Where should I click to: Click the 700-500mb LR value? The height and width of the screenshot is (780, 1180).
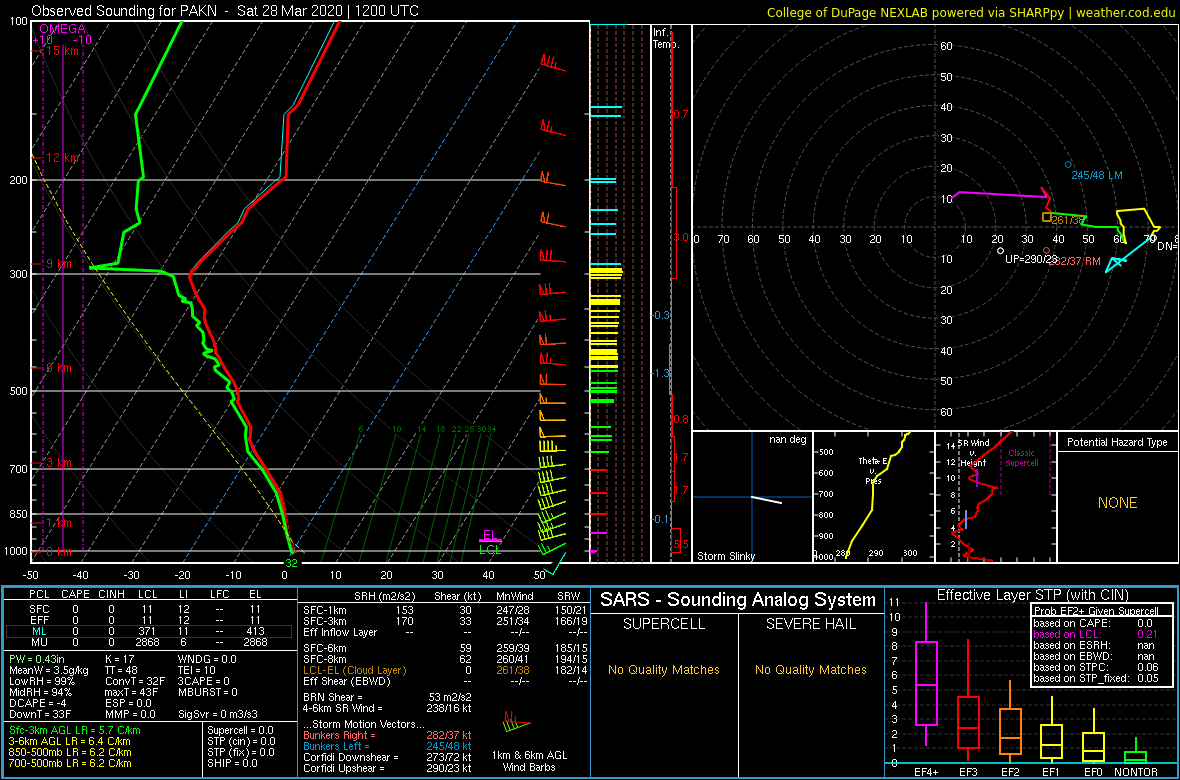(x=70, y=763)
